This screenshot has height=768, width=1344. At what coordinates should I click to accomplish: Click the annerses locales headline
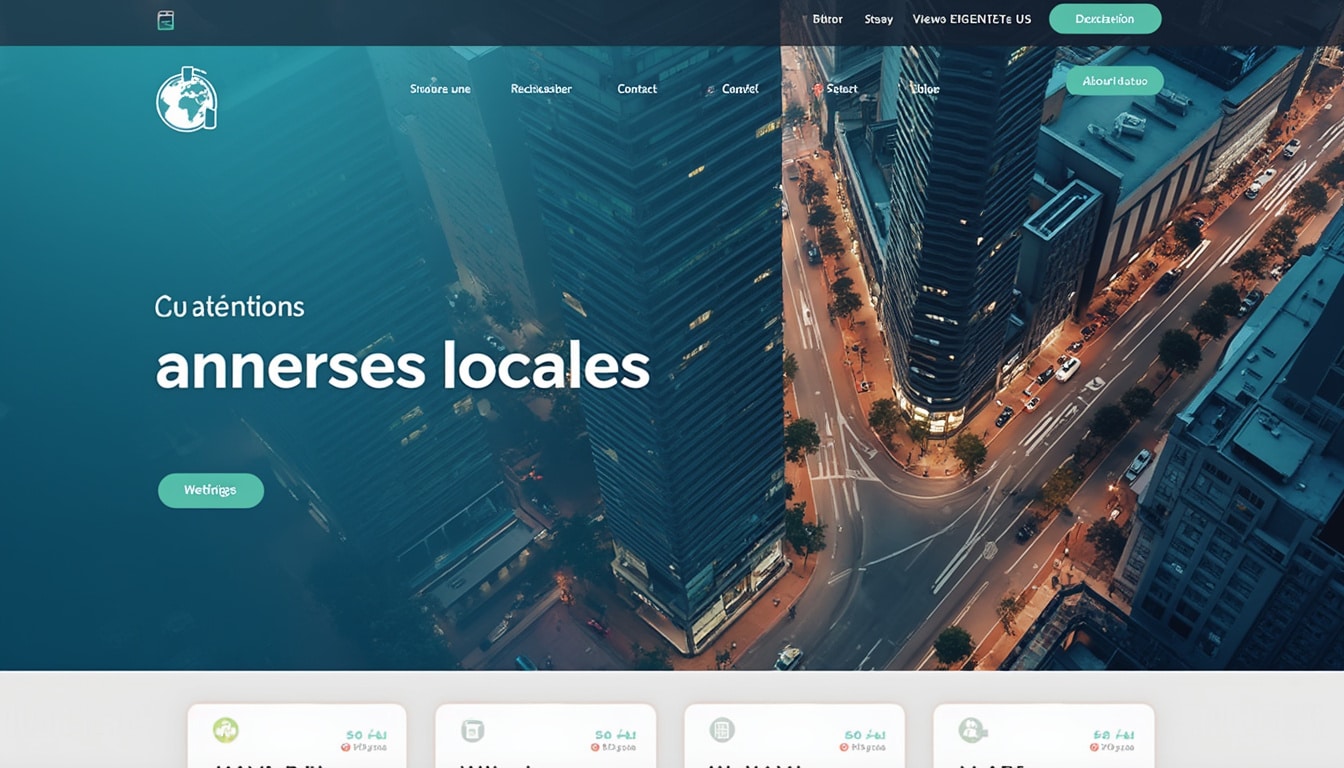pos(403,367)
